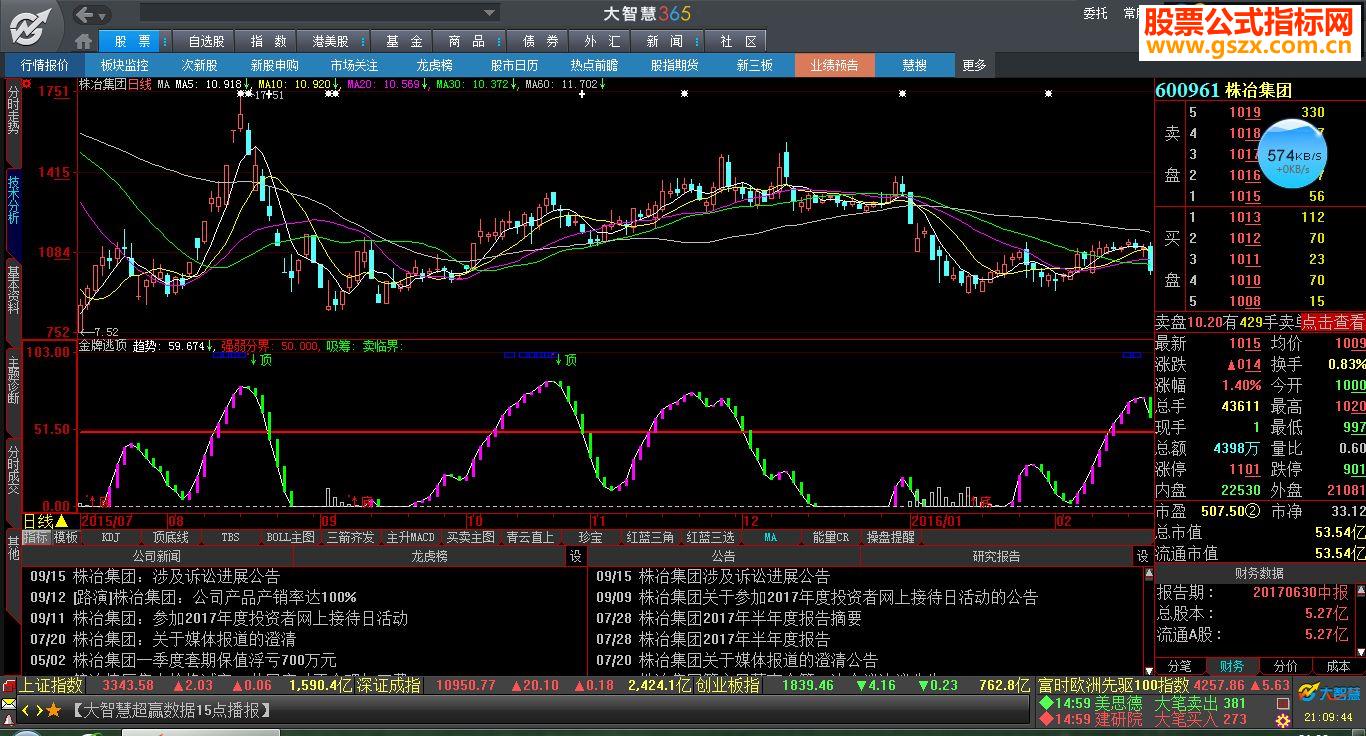Click the star favorites icon in news ticker
The image size is (1366, 736).
(54, 710)
